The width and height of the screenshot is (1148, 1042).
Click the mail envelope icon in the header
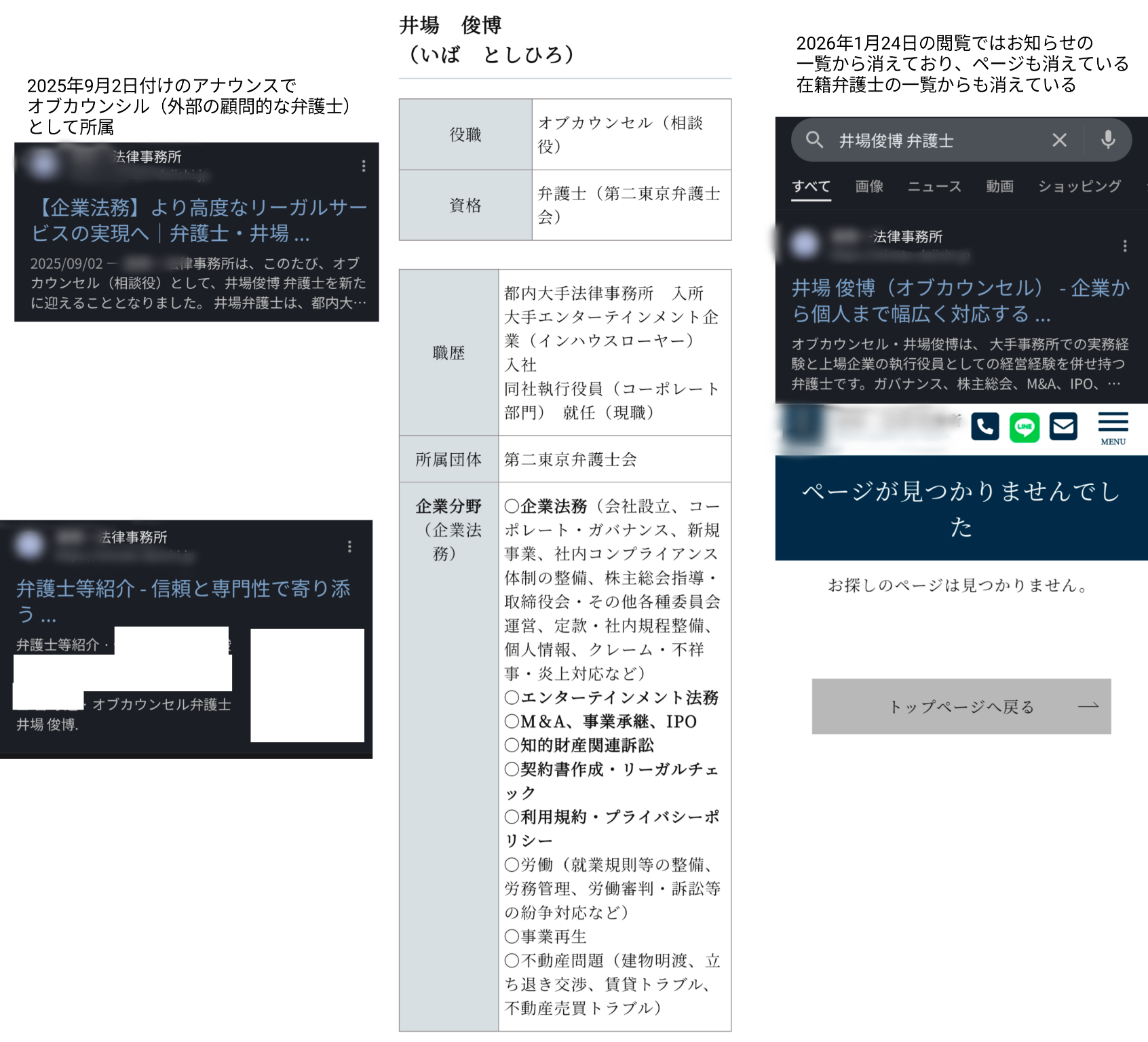point(1063,427)
